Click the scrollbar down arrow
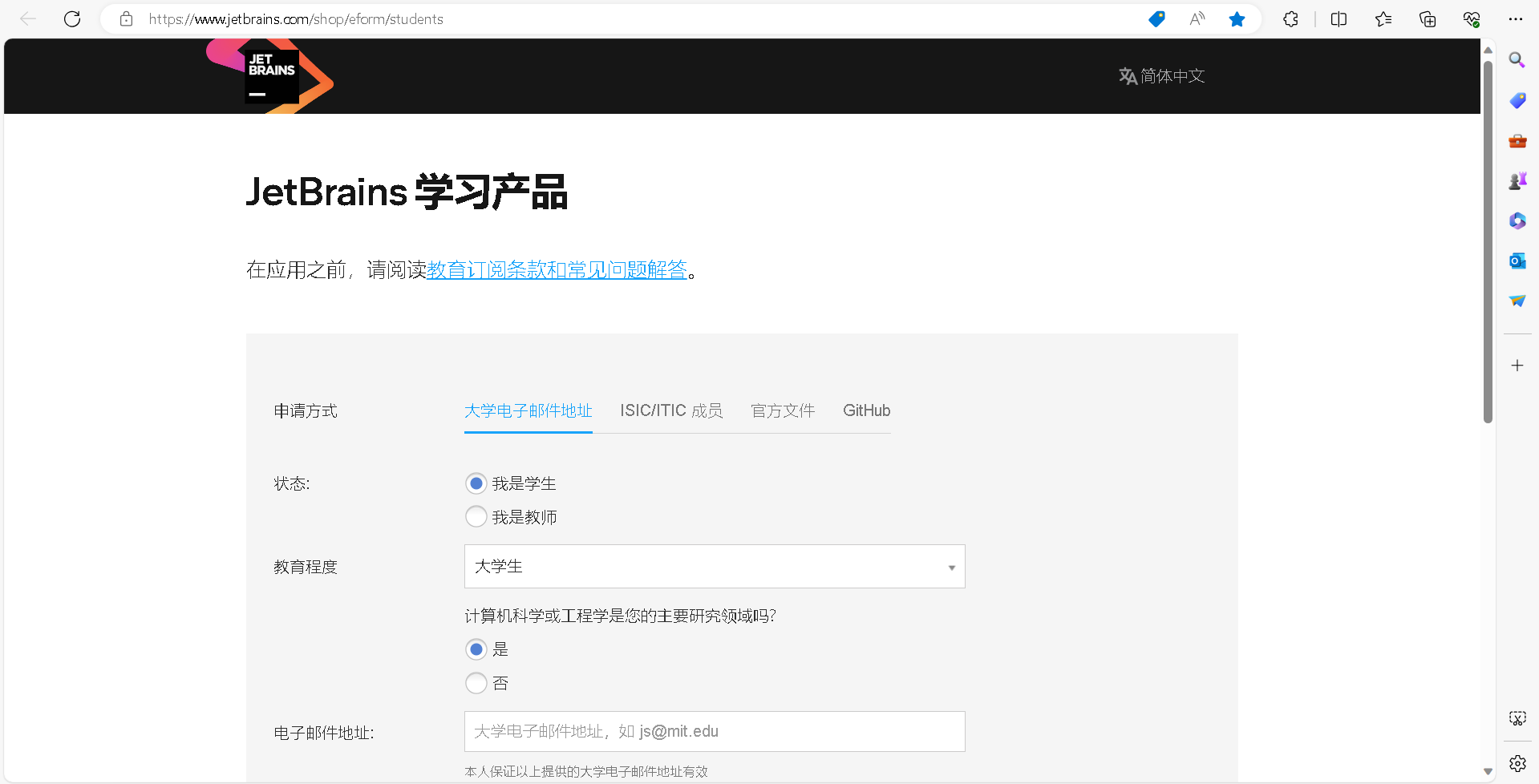The height and width of the screenshot is (784, 1539). coord(1488,772)
